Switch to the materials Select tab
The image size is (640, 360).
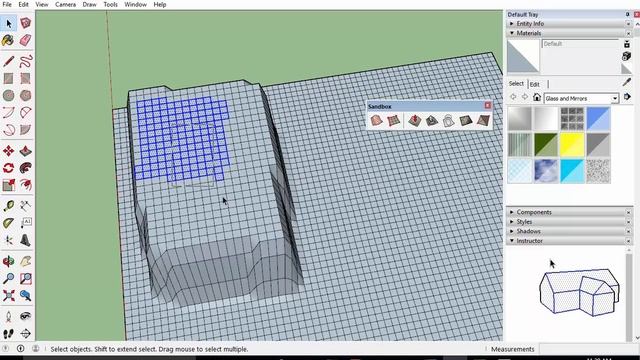click(x=516, y=84)
